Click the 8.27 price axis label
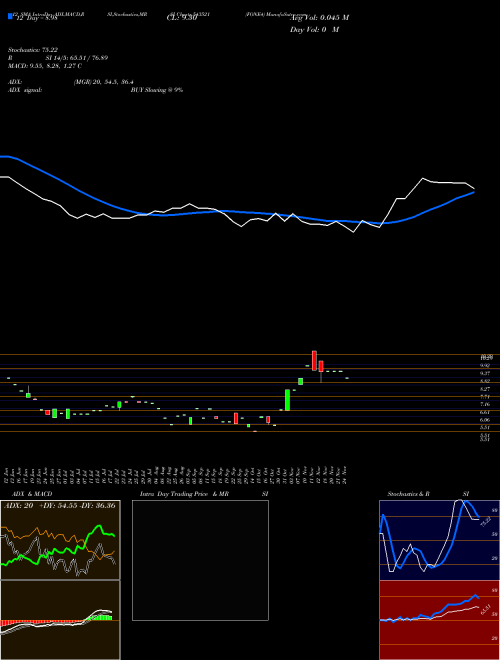500x660 pixels. 485,389
